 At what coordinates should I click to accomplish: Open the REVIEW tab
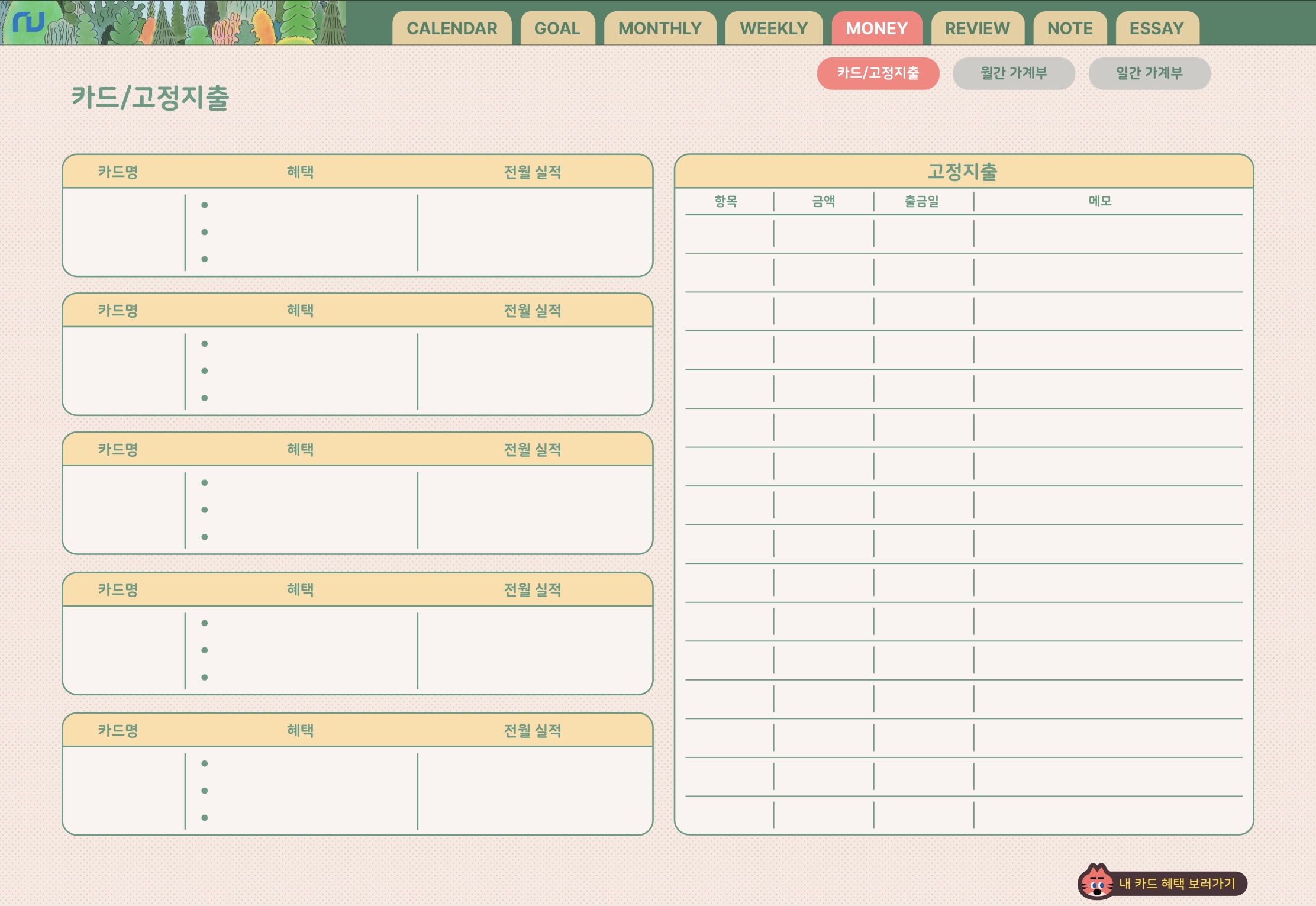tap(976, 28)
